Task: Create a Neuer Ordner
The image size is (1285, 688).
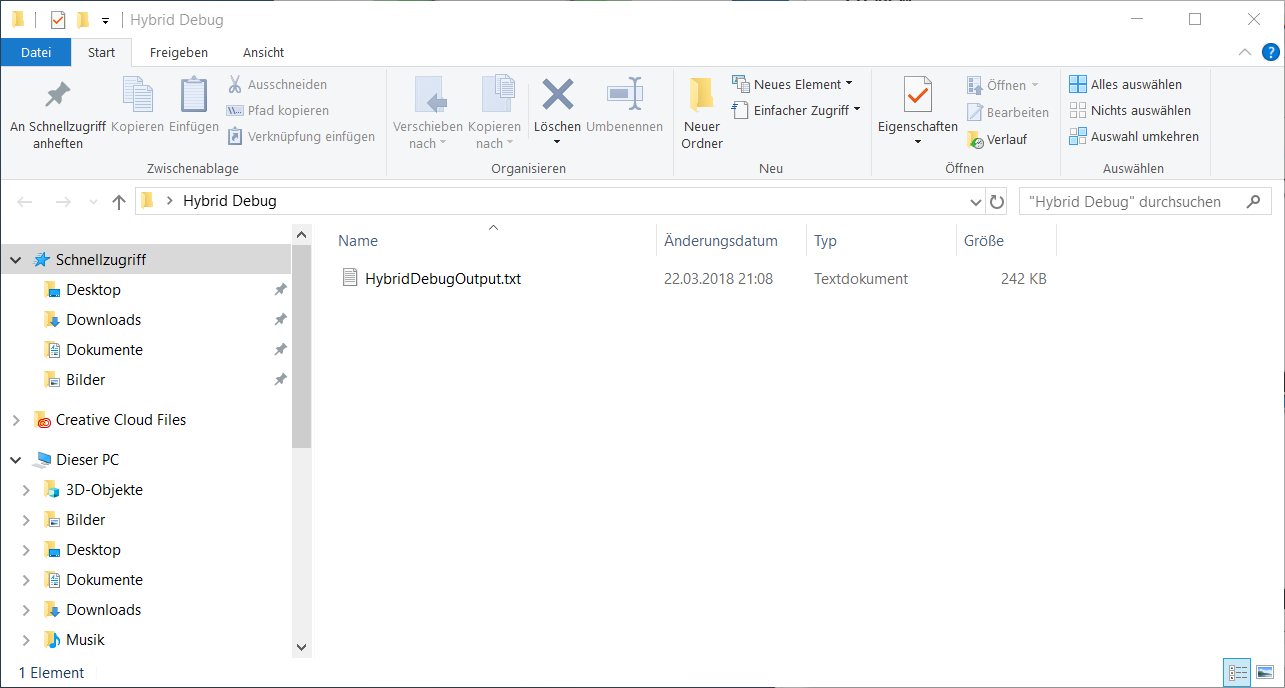Action: tap(701, 112)
